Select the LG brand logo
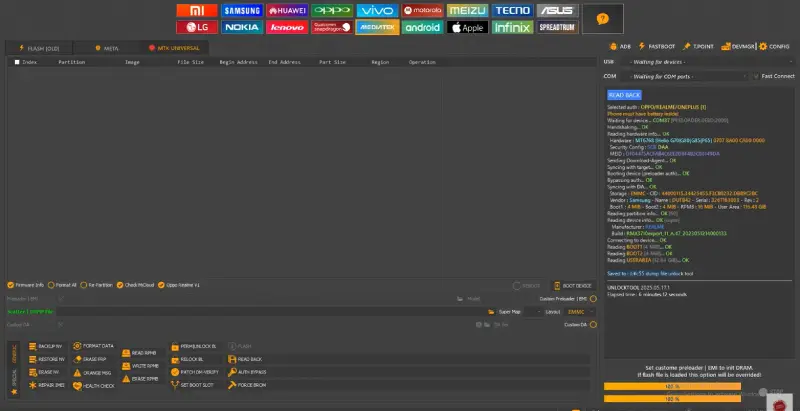Viewport: 800px width, 411px height. pos(197,27)
